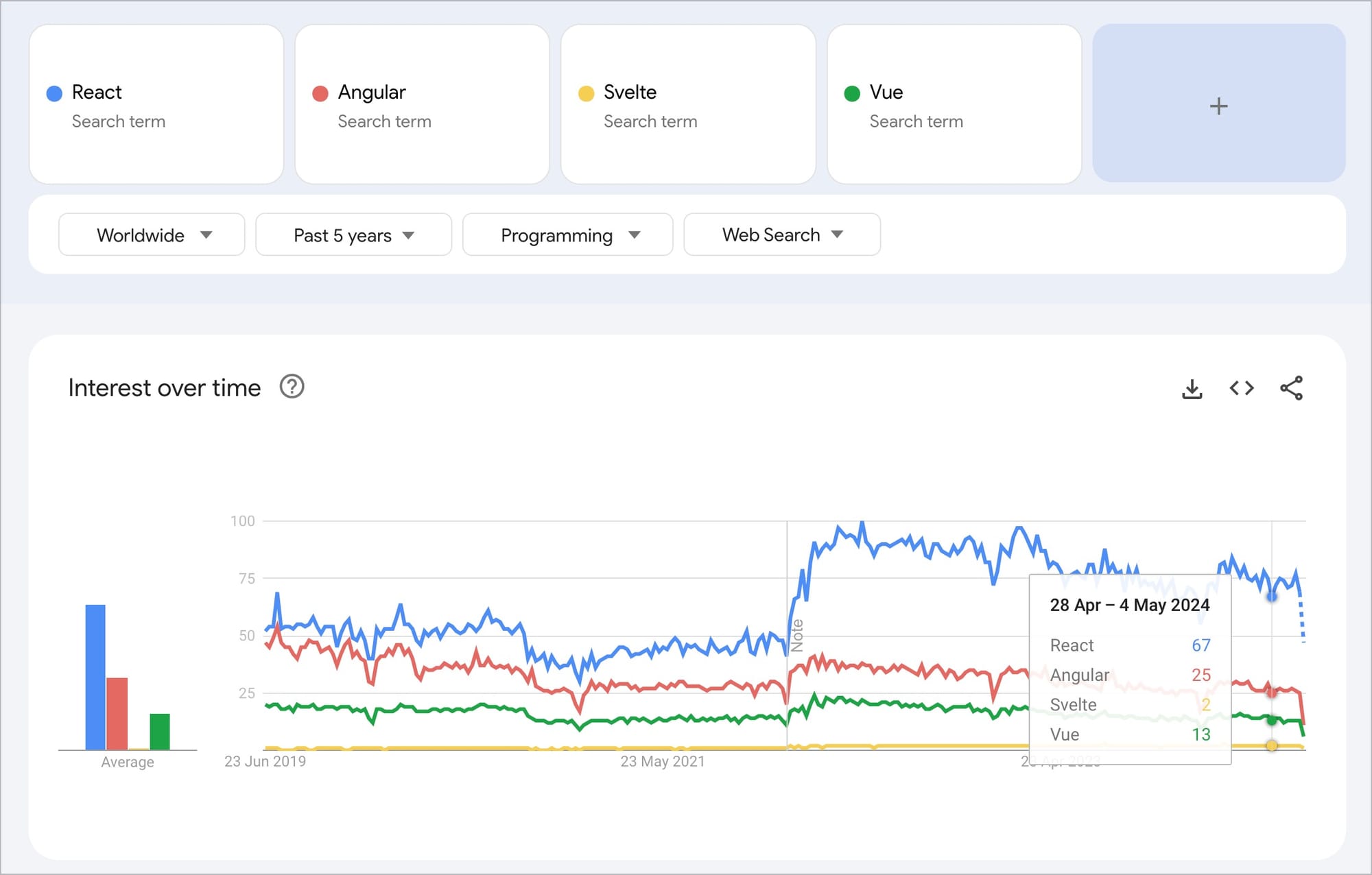Click the blue React color dot

(54, 93)
